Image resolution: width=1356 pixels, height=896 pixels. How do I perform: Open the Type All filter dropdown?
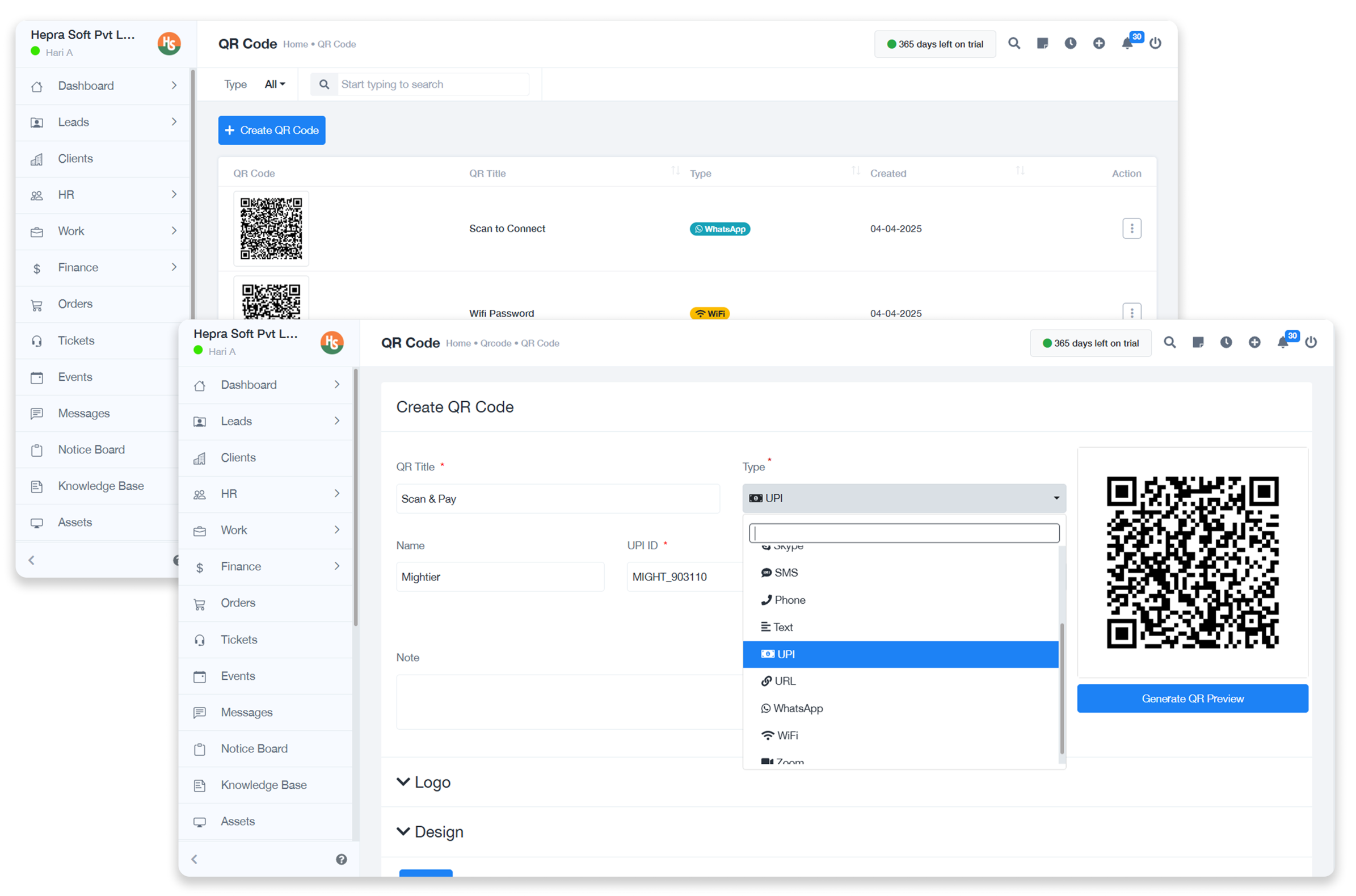coord(275,85)
